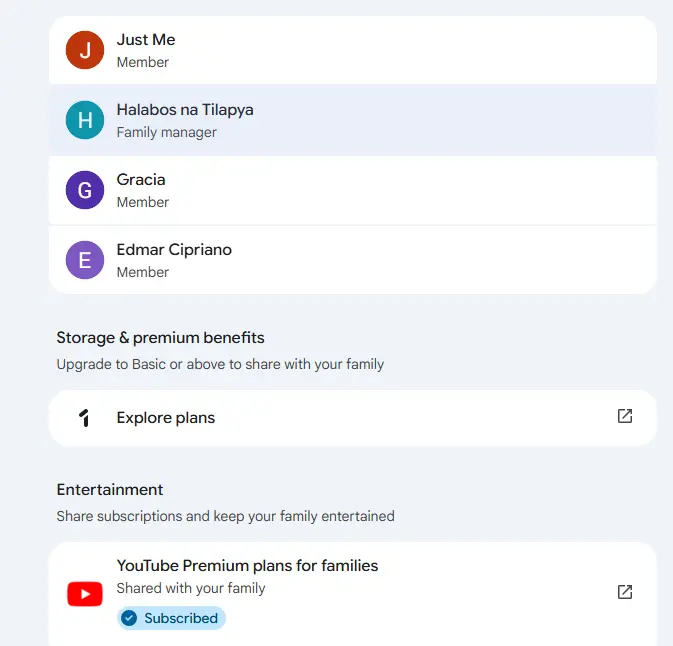Open Gracia member details
Viewport: 673px width, 646px height.
tap(353, 190)
